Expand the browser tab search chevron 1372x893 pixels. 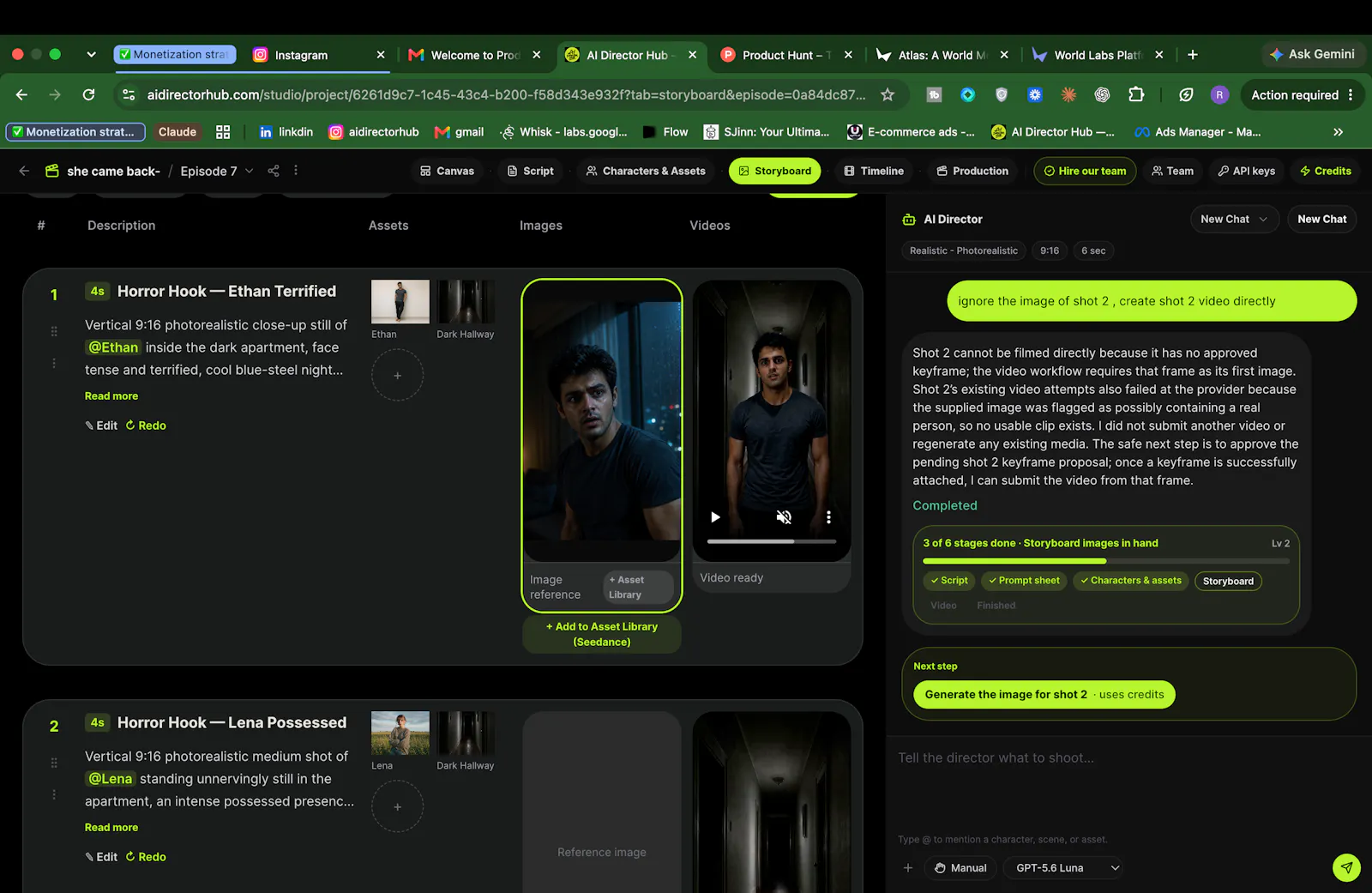91,54
